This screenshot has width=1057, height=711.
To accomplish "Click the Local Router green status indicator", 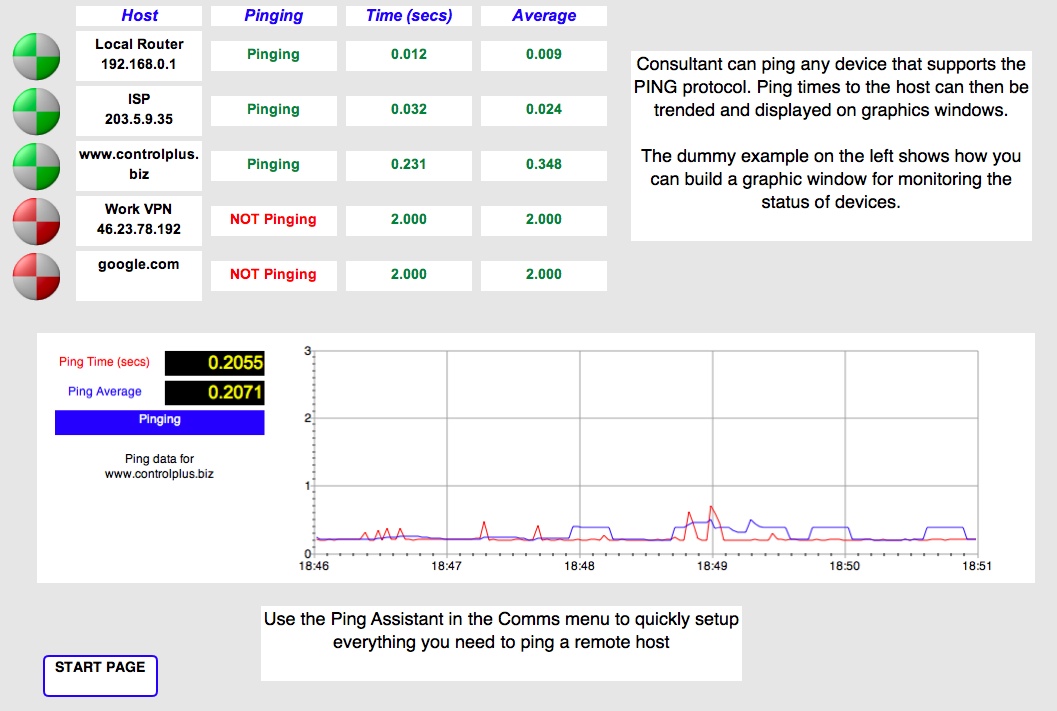I will tap(37, 56).
